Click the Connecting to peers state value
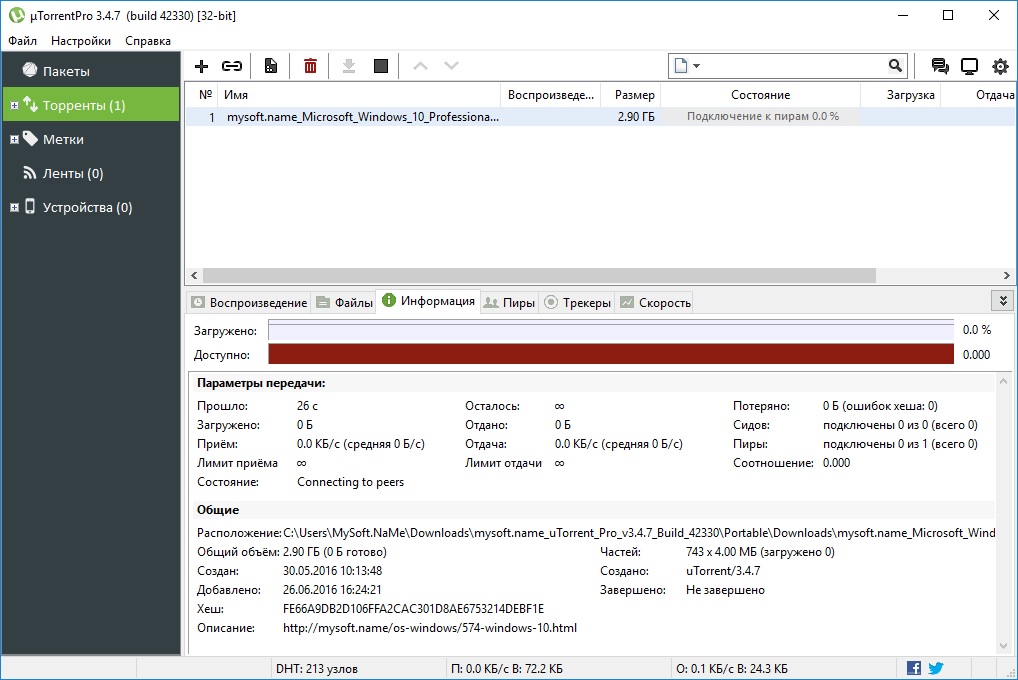 tap(351, 482)
